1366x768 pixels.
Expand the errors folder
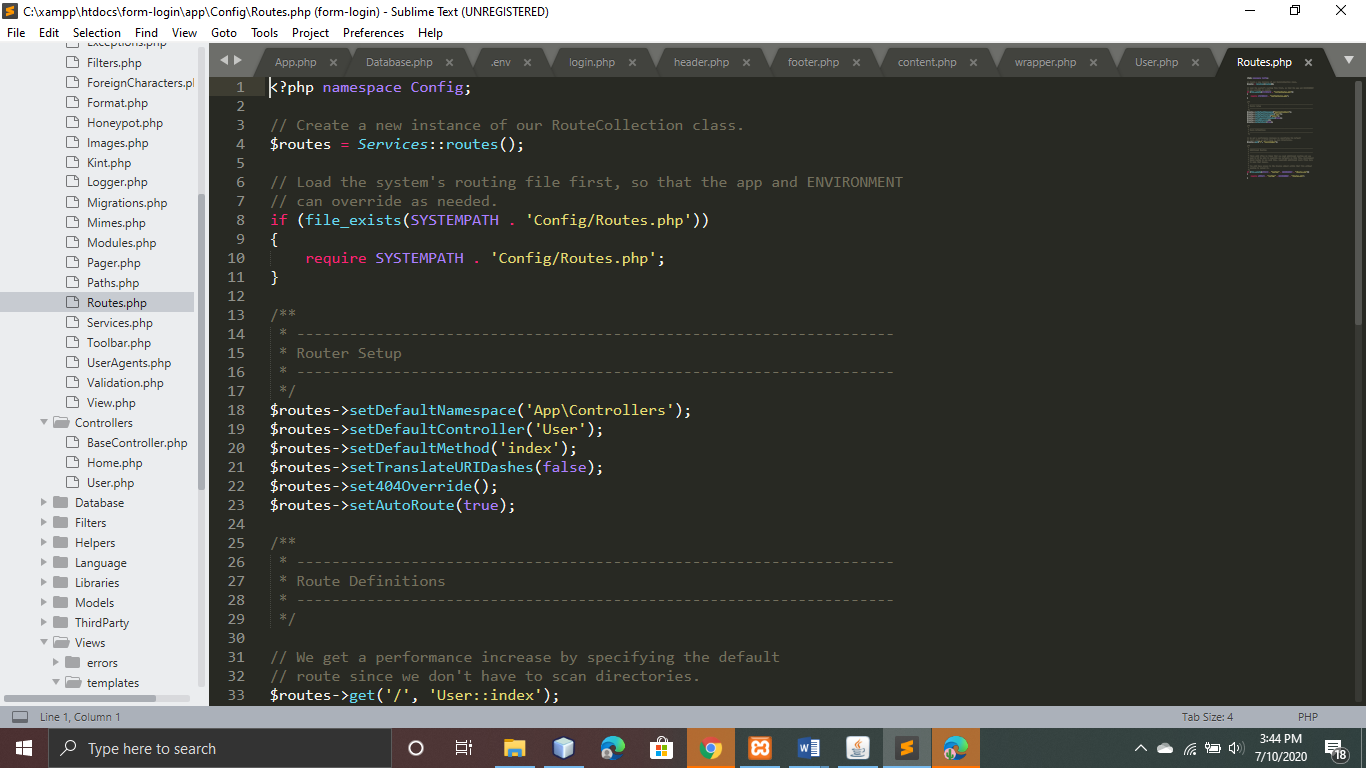pyautogui.click(x=56, y=663)
